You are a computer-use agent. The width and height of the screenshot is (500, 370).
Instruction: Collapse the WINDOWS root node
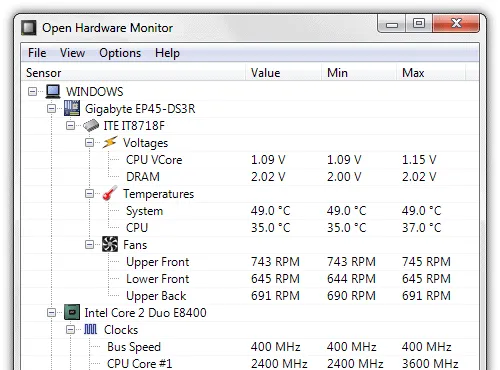click(32, 91)
